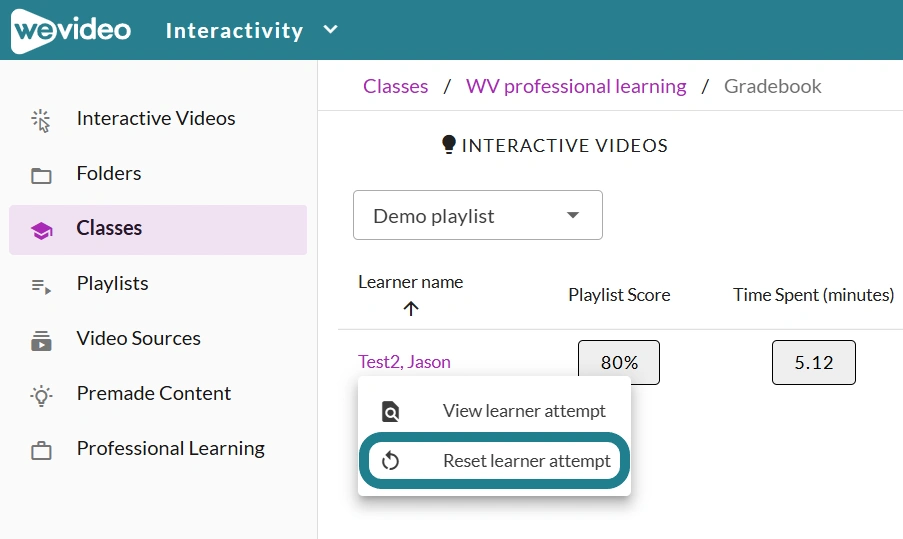
Task: Click the Folders icon in the sidebar
Action: pyautogui.click(x=41, y=175)
